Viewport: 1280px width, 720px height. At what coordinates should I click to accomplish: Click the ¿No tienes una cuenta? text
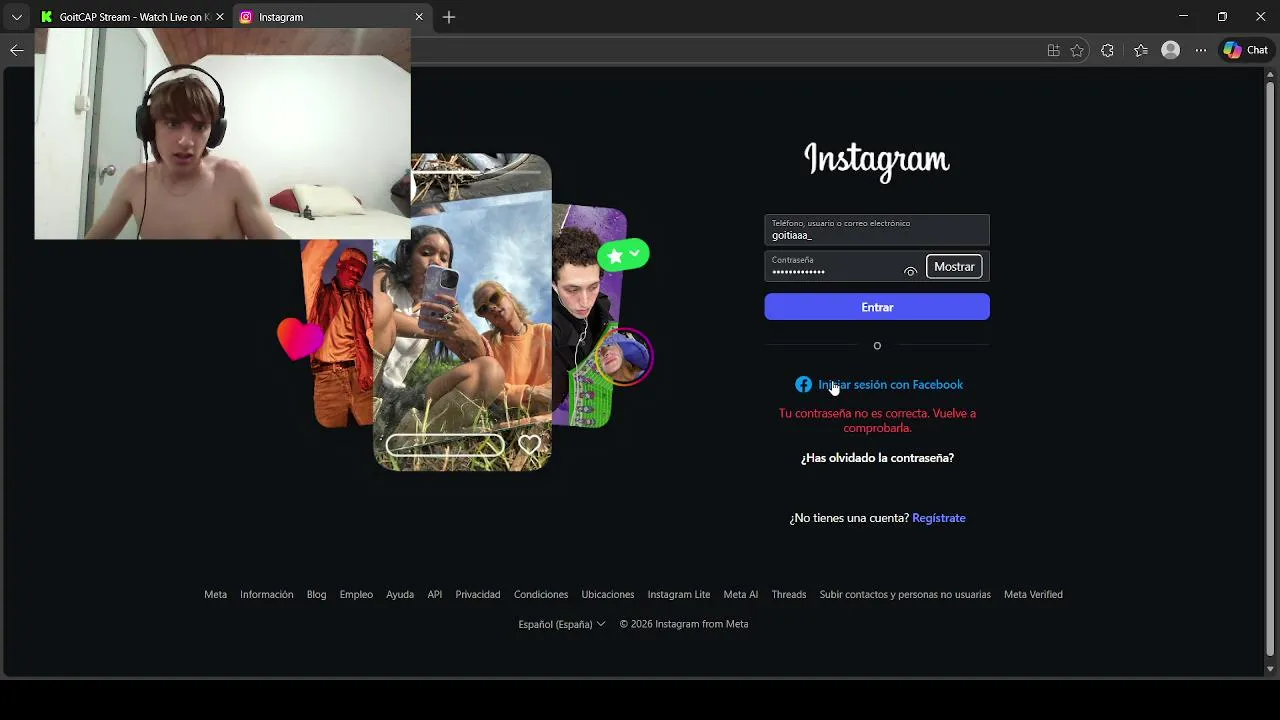coord(849,518)
